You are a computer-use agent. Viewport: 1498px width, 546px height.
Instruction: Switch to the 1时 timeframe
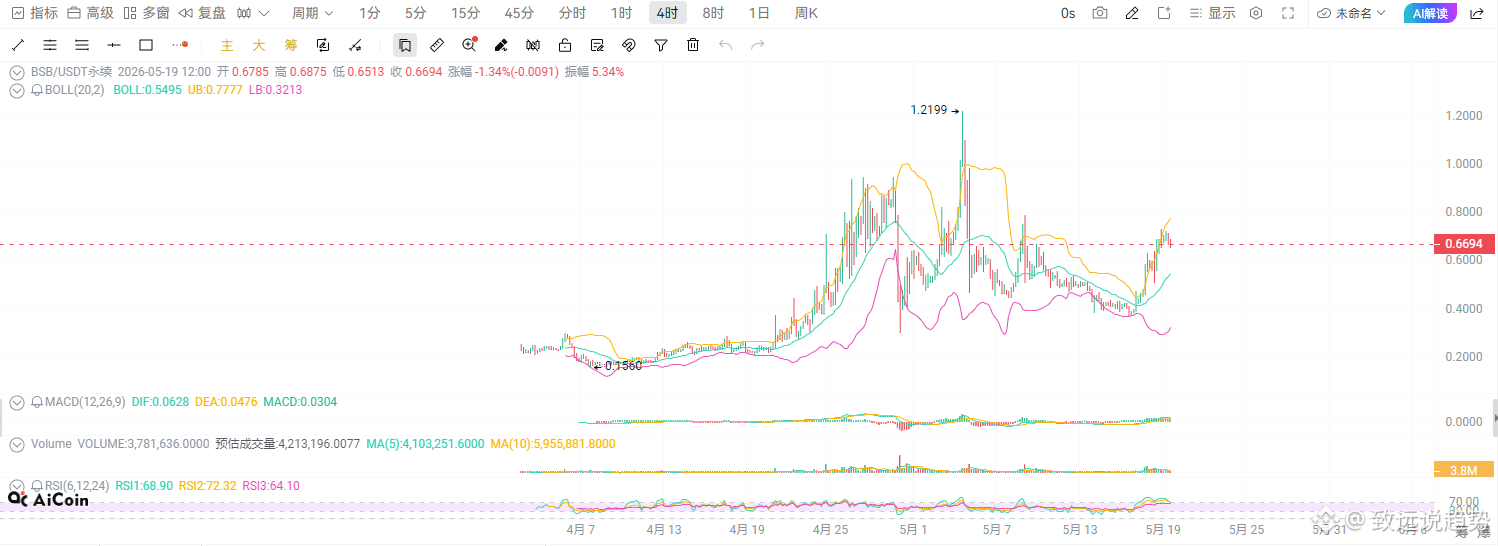(x=621, y=13)
